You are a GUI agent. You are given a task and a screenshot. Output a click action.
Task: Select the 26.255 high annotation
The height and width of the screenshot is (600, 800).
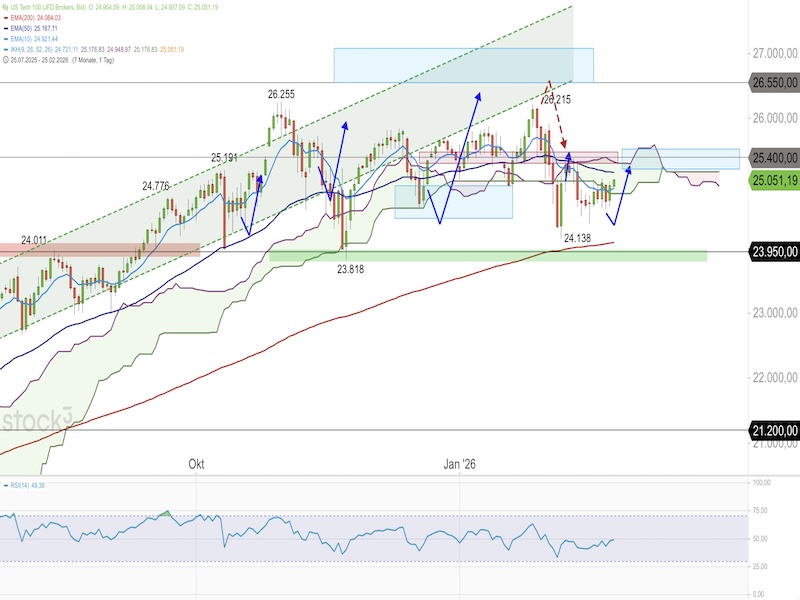click(281, 94)
